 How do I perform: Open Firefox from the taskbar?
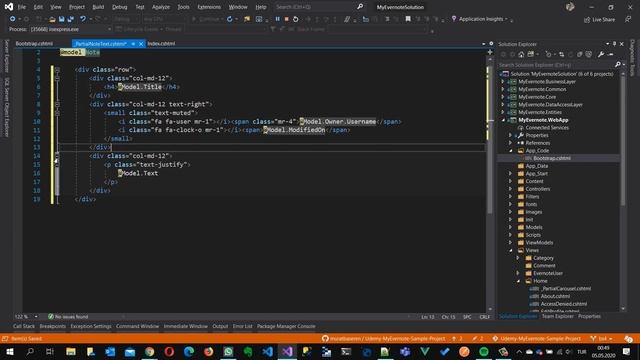[209, 351]
